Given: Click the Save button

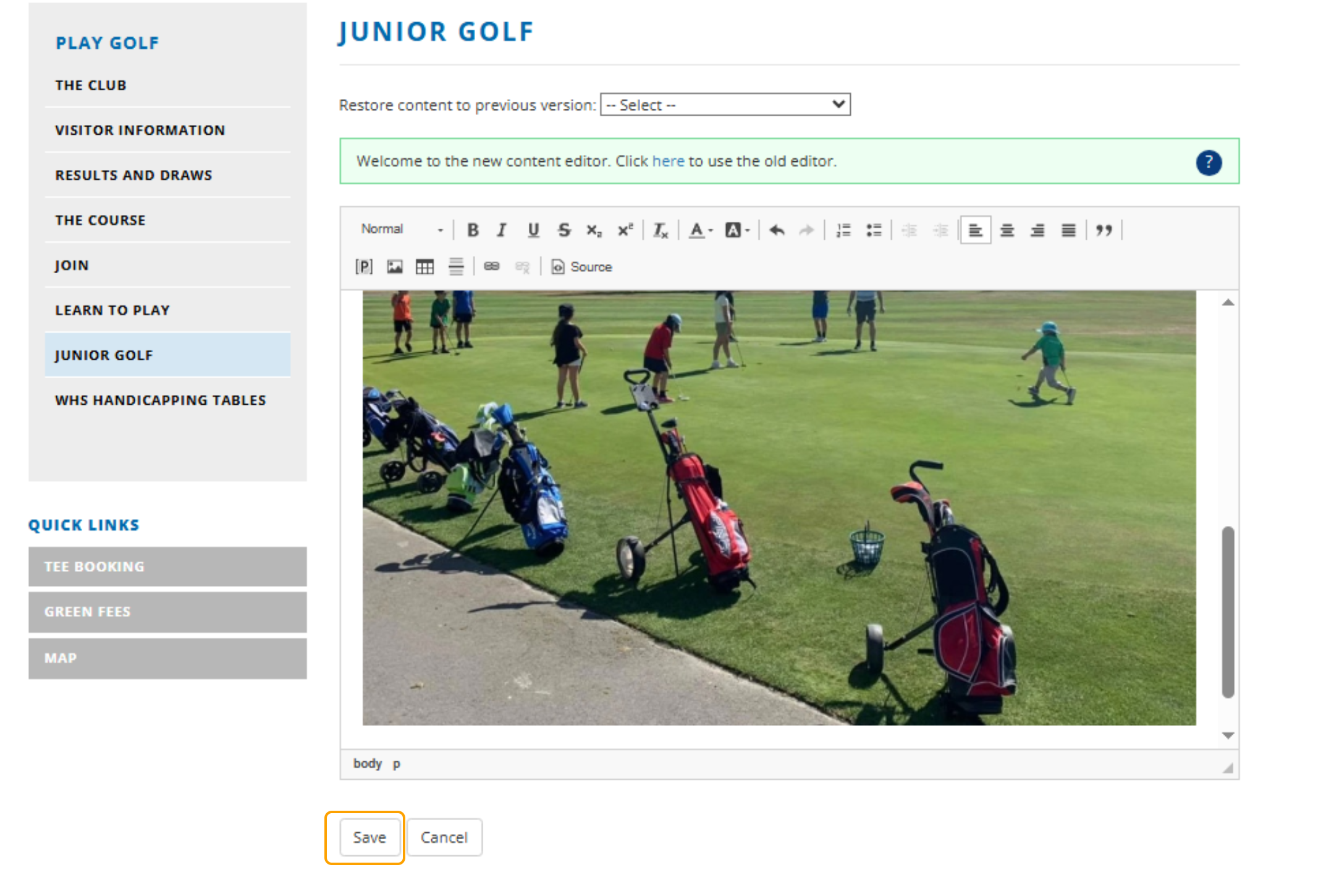Looking at the screenshot, I should [369, 837].
